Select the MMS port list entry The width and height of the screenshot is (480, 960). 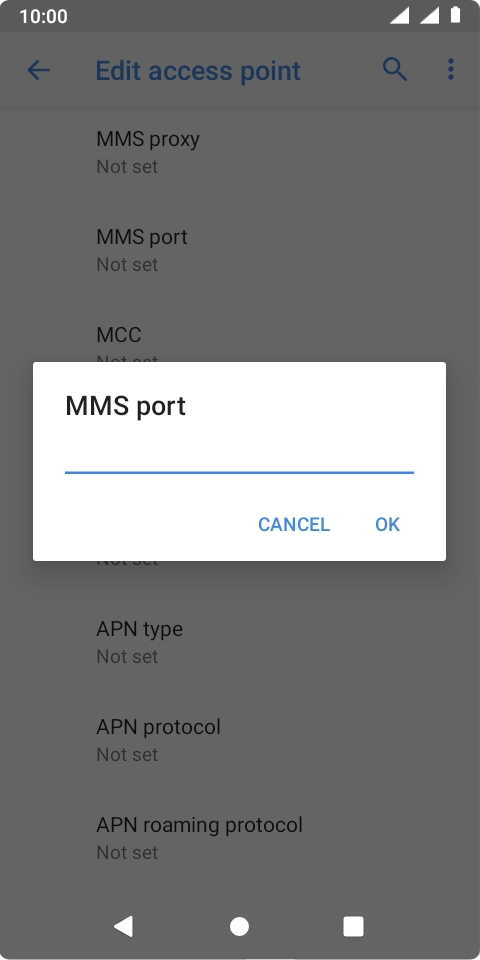(x=240, y=250)
